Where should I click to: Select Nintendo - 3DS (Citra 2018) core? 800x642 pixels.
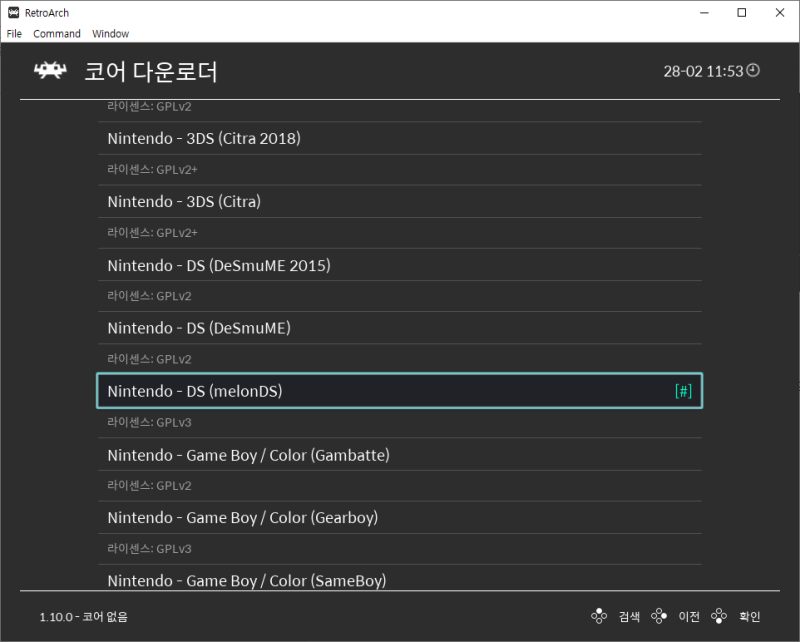tap(400, 138)
